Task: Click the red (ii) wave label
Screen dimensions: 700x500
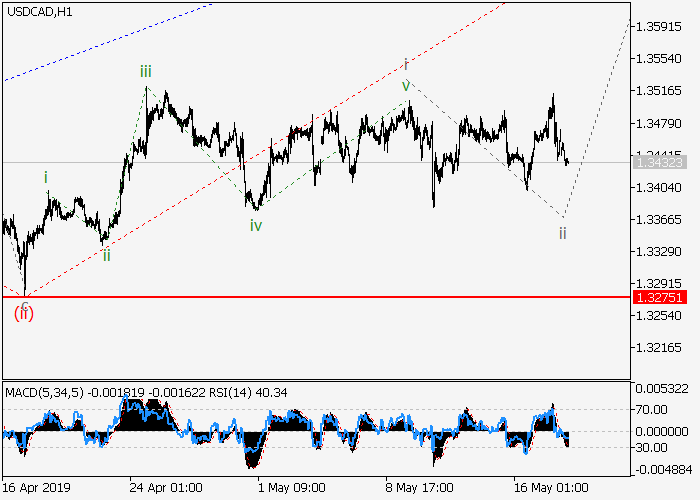Action: [23, 313]
